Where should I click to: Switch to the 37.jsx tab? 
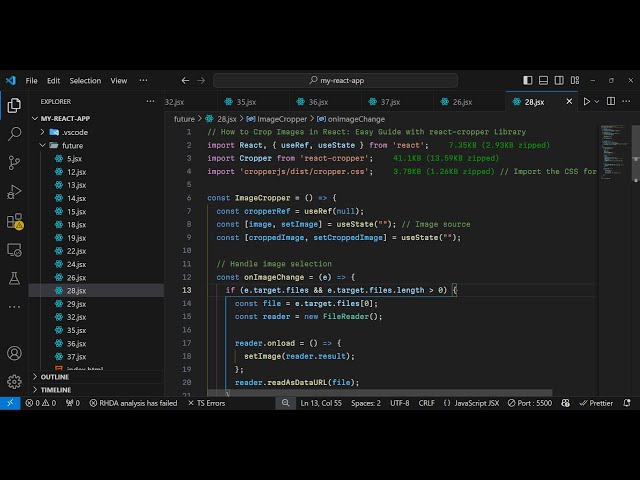tap(389, 102)
